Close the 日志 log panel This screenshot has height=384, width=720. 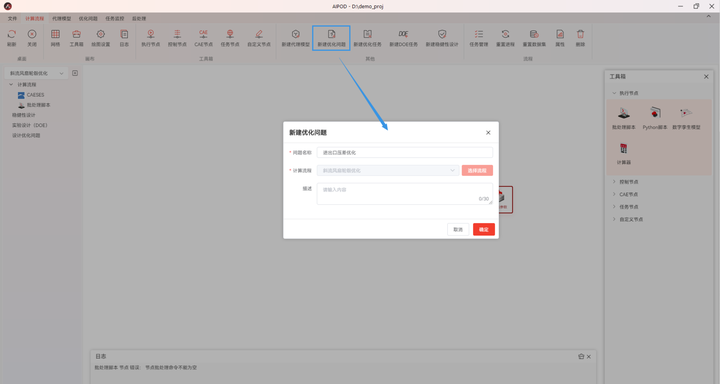(589, 356)
